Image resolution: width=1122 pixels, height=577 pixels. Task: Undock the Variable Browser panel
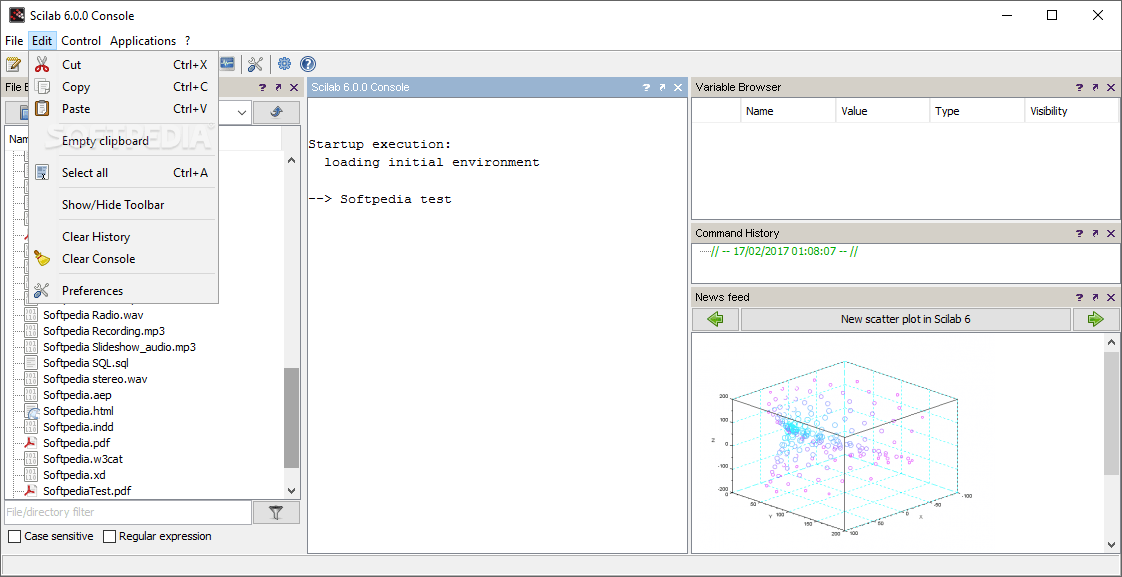(x=1095, y=87)
